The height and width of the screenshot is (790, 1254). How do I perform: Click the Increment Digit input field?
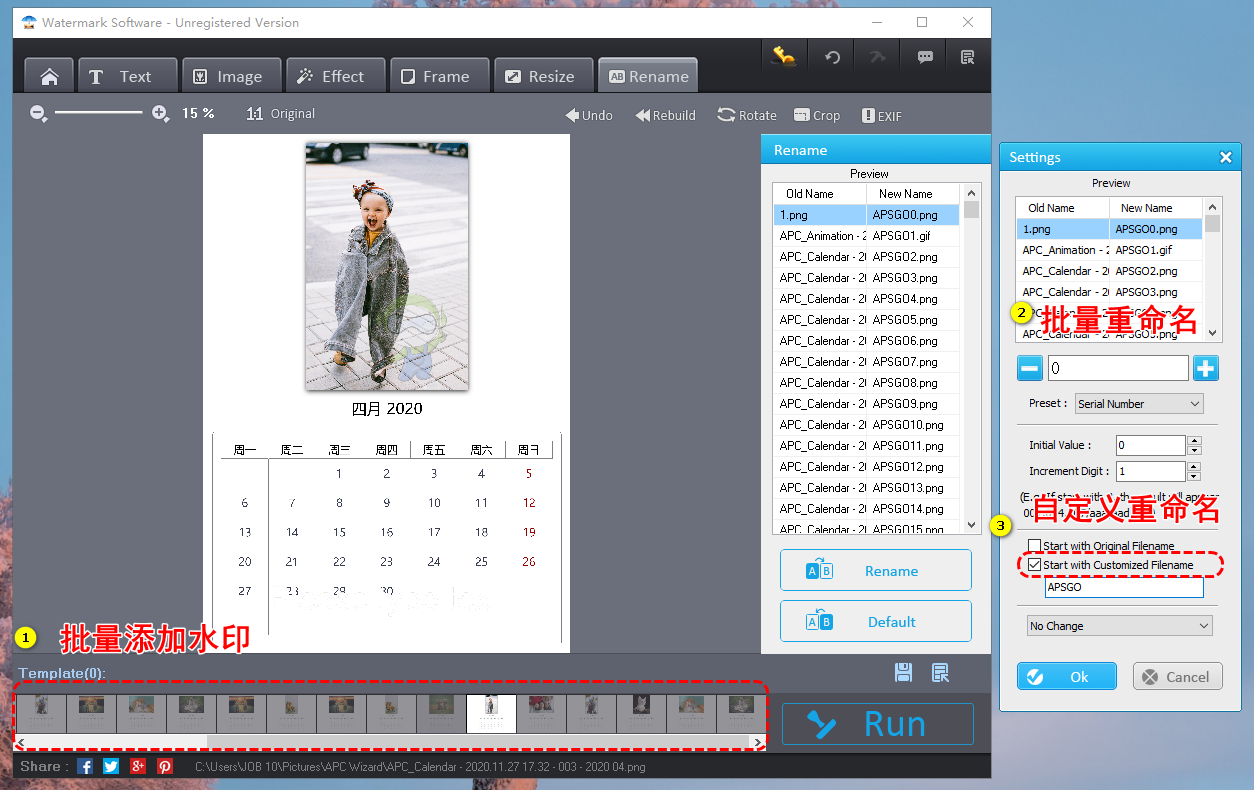pos(1151,471)
